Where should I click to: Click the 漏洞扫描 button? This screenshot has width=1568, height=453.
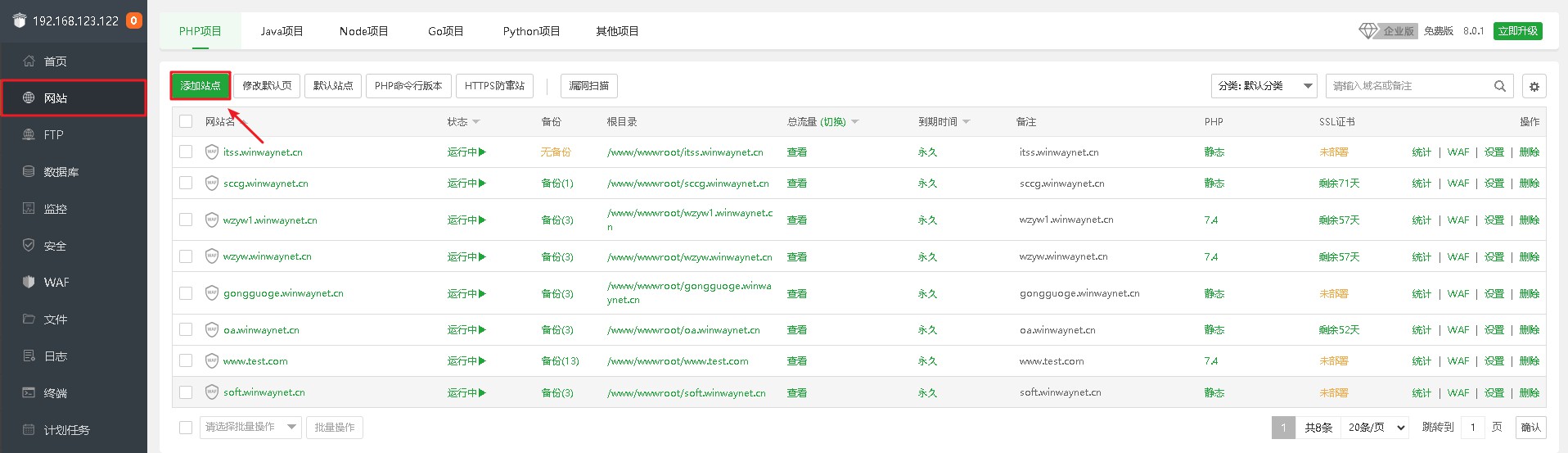(589, 86)
